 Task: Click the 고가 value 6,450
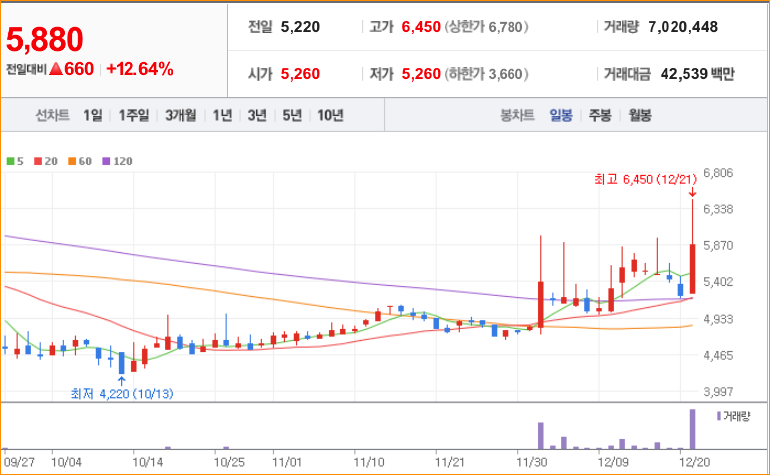pos(421,27)
